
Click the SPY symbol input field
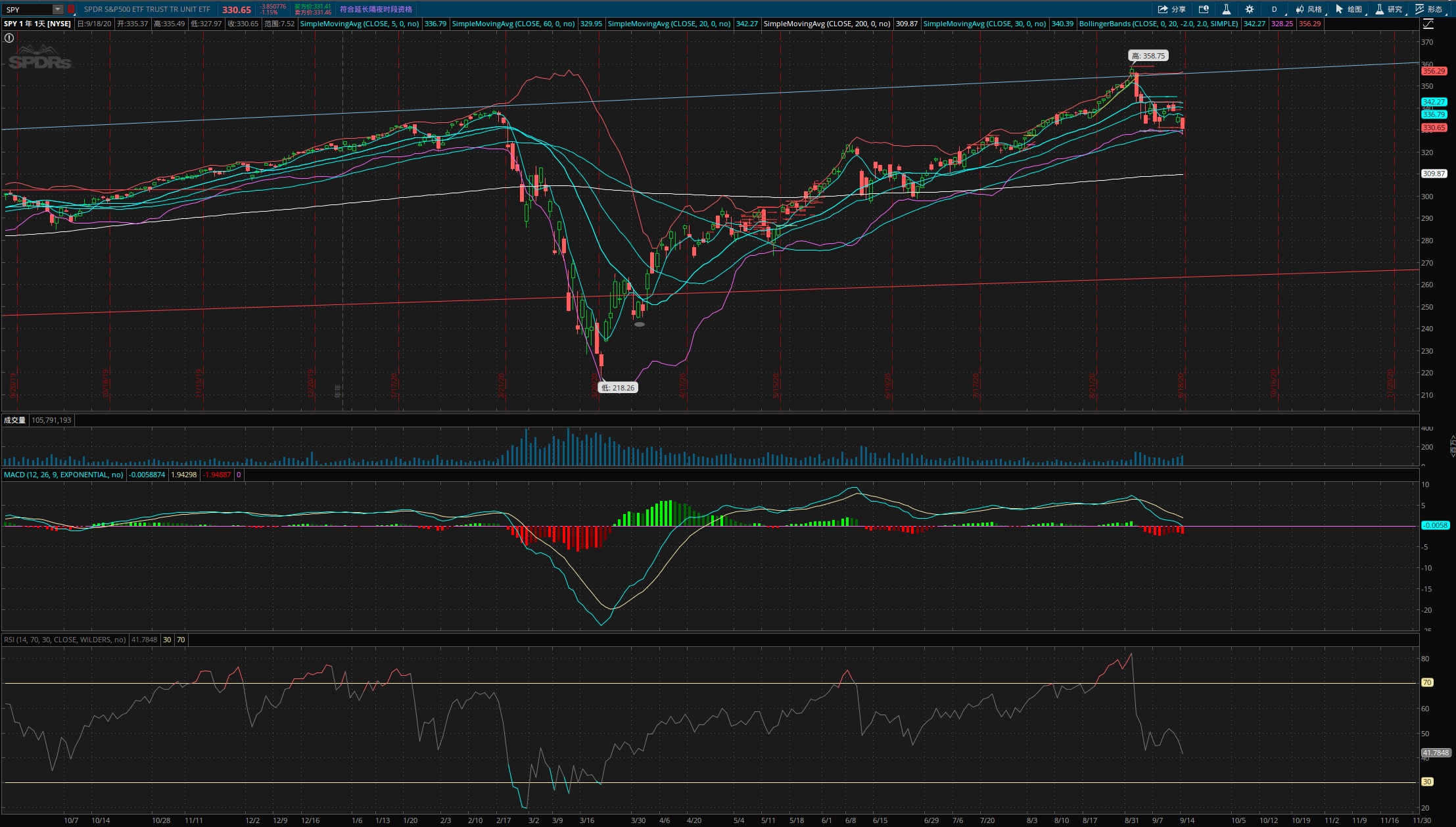28,9
